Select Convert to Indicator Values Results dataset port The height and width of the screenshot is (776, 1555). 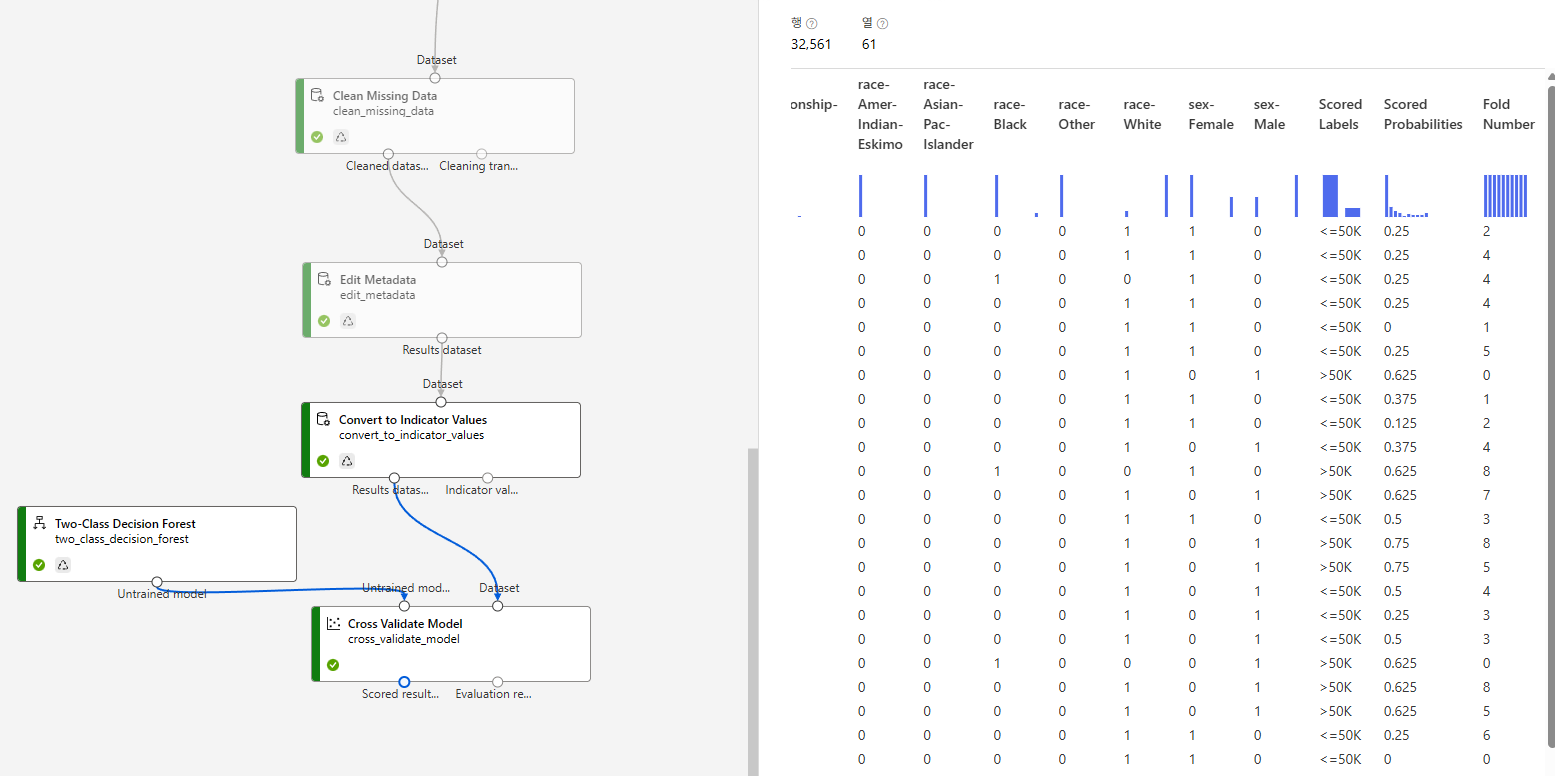(x=394, y=478)
